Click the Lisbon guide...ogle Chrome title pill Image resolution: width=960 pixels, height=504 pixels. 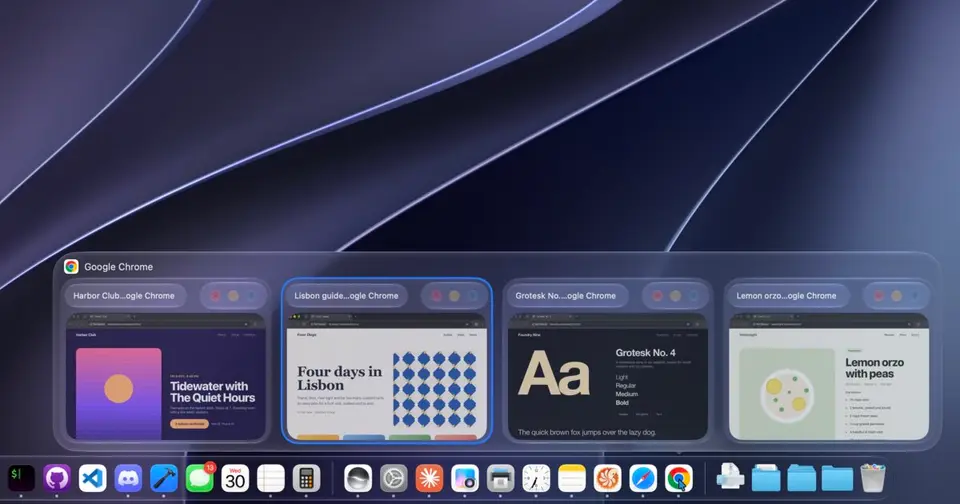347,296
